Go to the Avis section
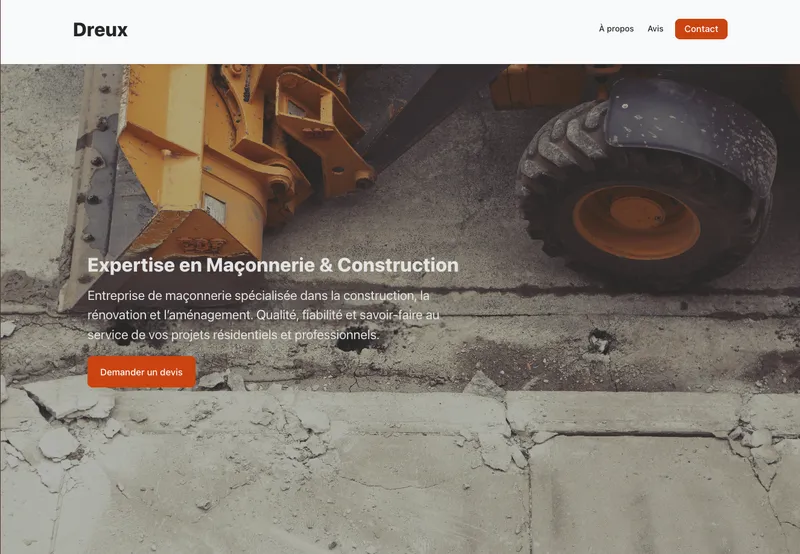Image resolution: width=800 pixels, height=554 pixels. pyautogui.click(x=655, y=29)
